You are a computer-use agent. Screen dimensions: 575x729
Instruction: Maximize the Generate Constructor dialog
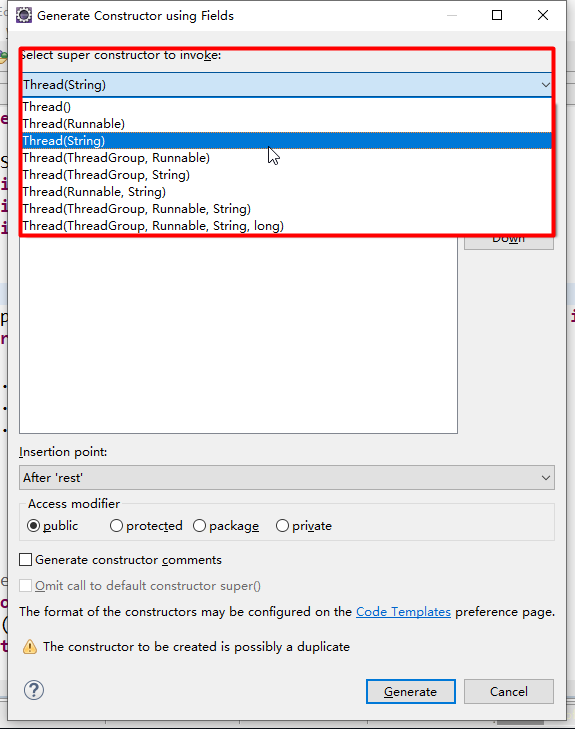pyautogui.click(x=497, y=15)
